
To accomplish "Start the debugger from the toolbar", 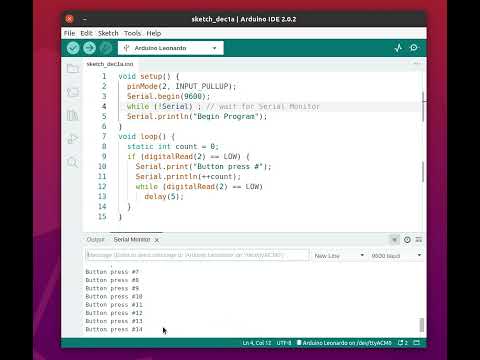I will pos(106,48).
